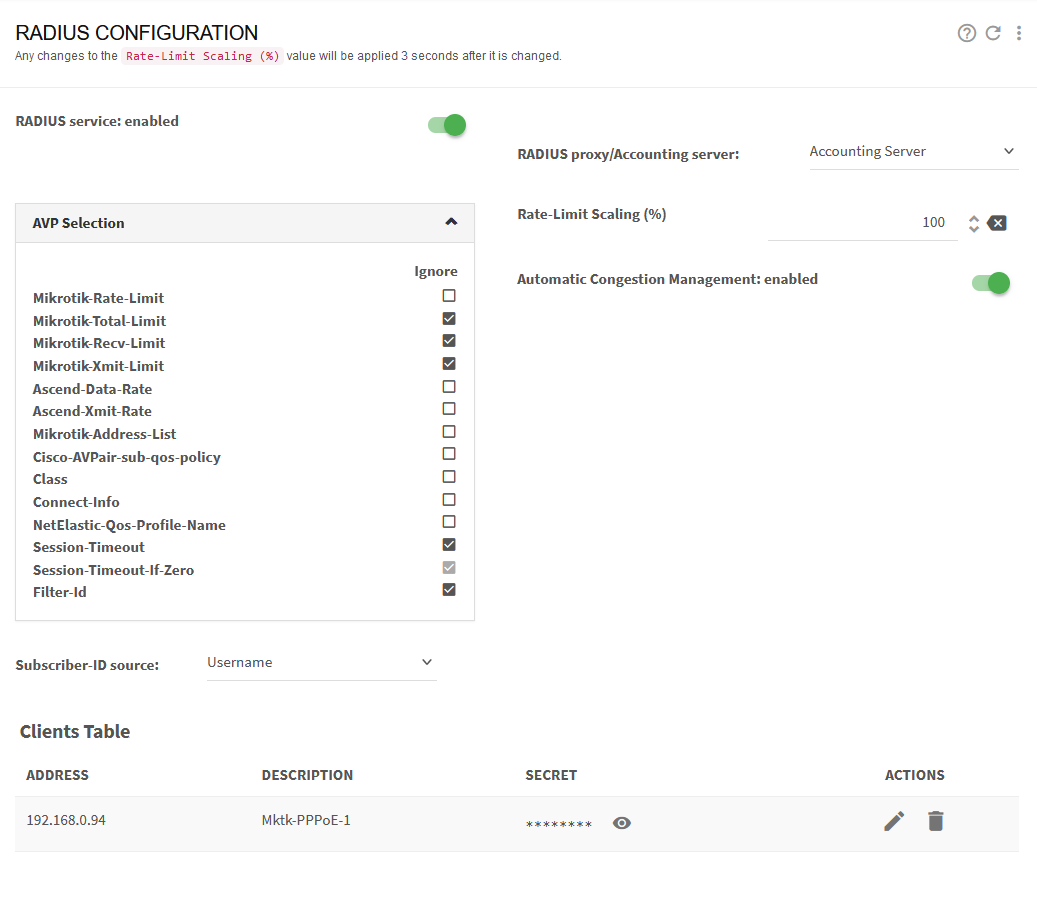
Task: Edit the Mktk-PPPoE-1 client entry
Action: [x=893, y=820]
